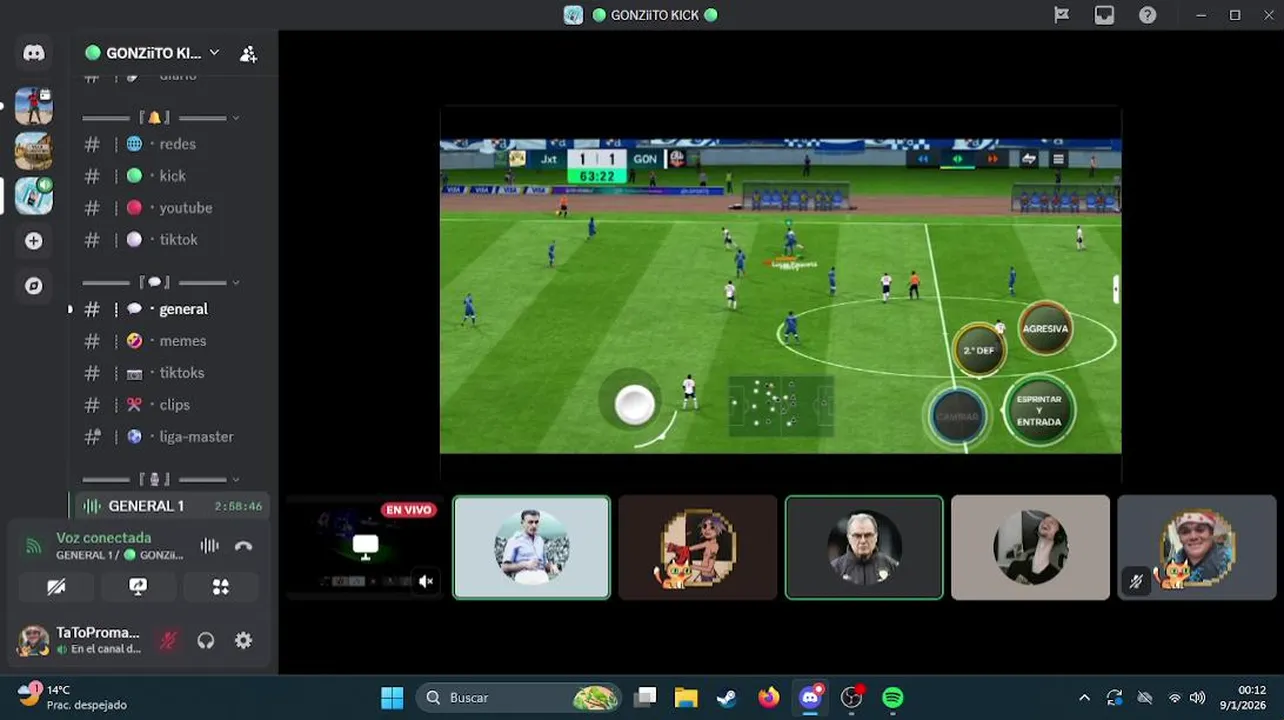Click the ESPRINTAR Y ENTRADA game button
Screen dimensions: 1284x720
pyautogui.click(x=1039, y=410)
